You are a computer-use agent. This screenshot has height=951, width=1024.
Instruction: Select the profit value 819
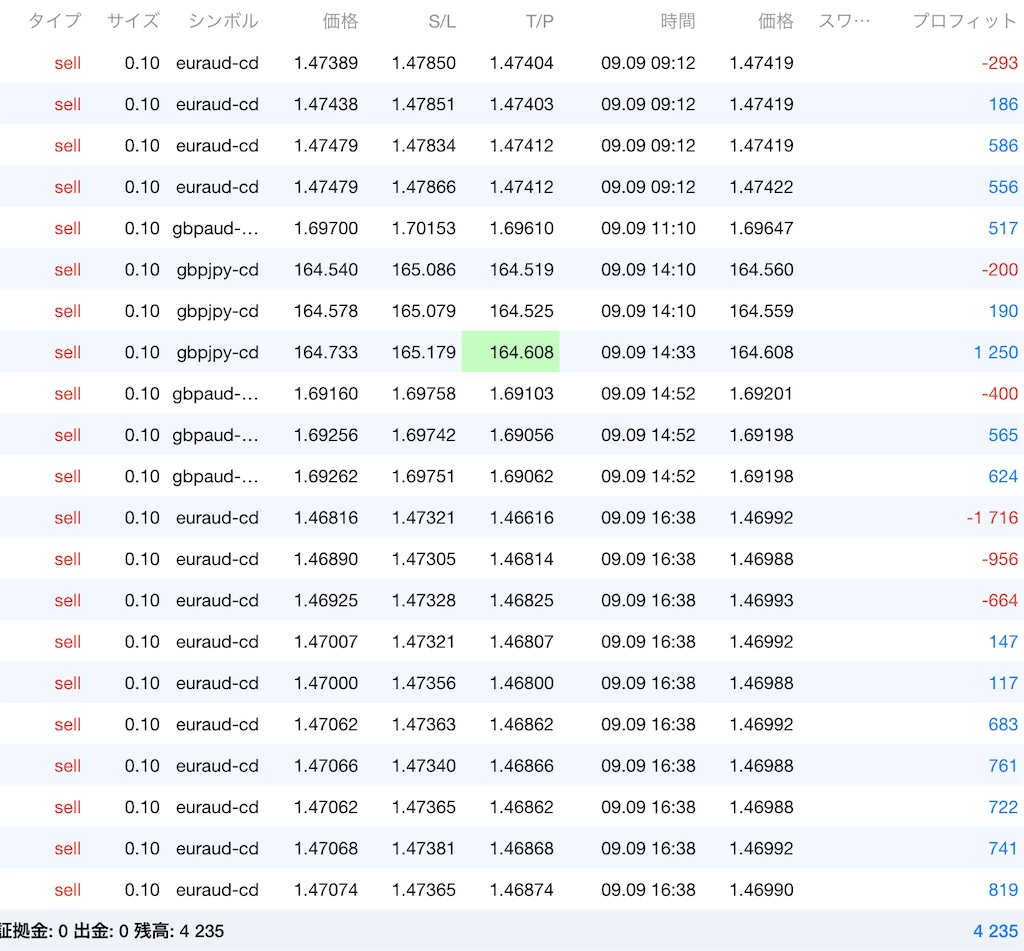click(x=1003, y=890)
